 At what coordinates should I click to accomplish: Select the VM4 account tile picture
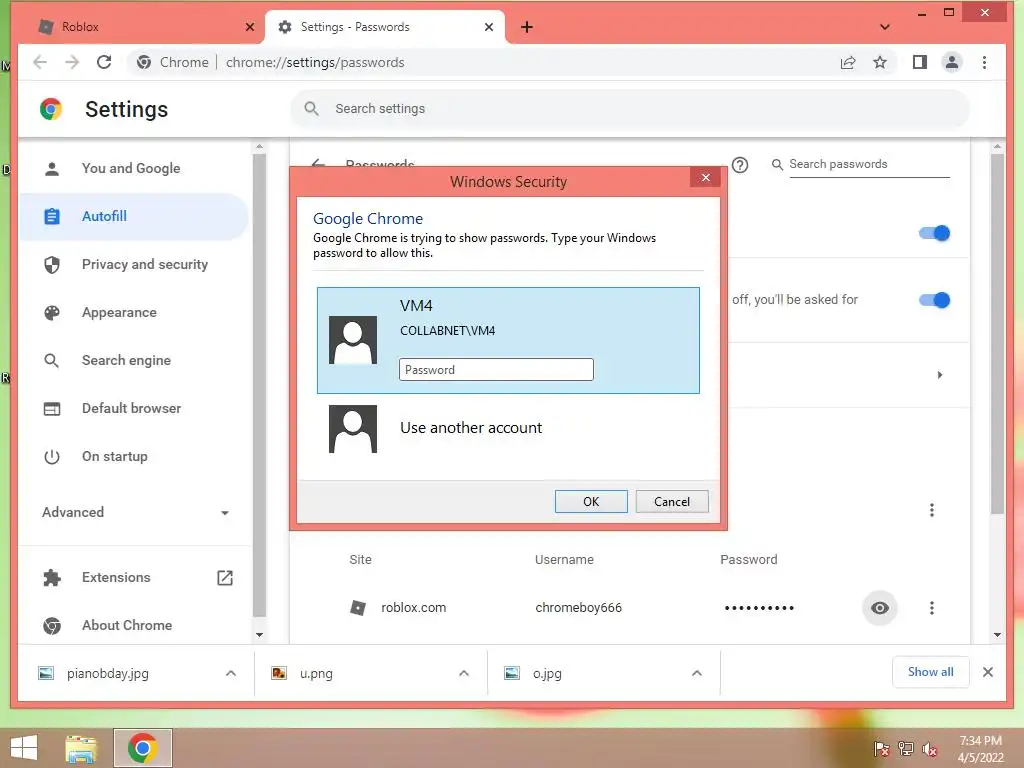353,340
